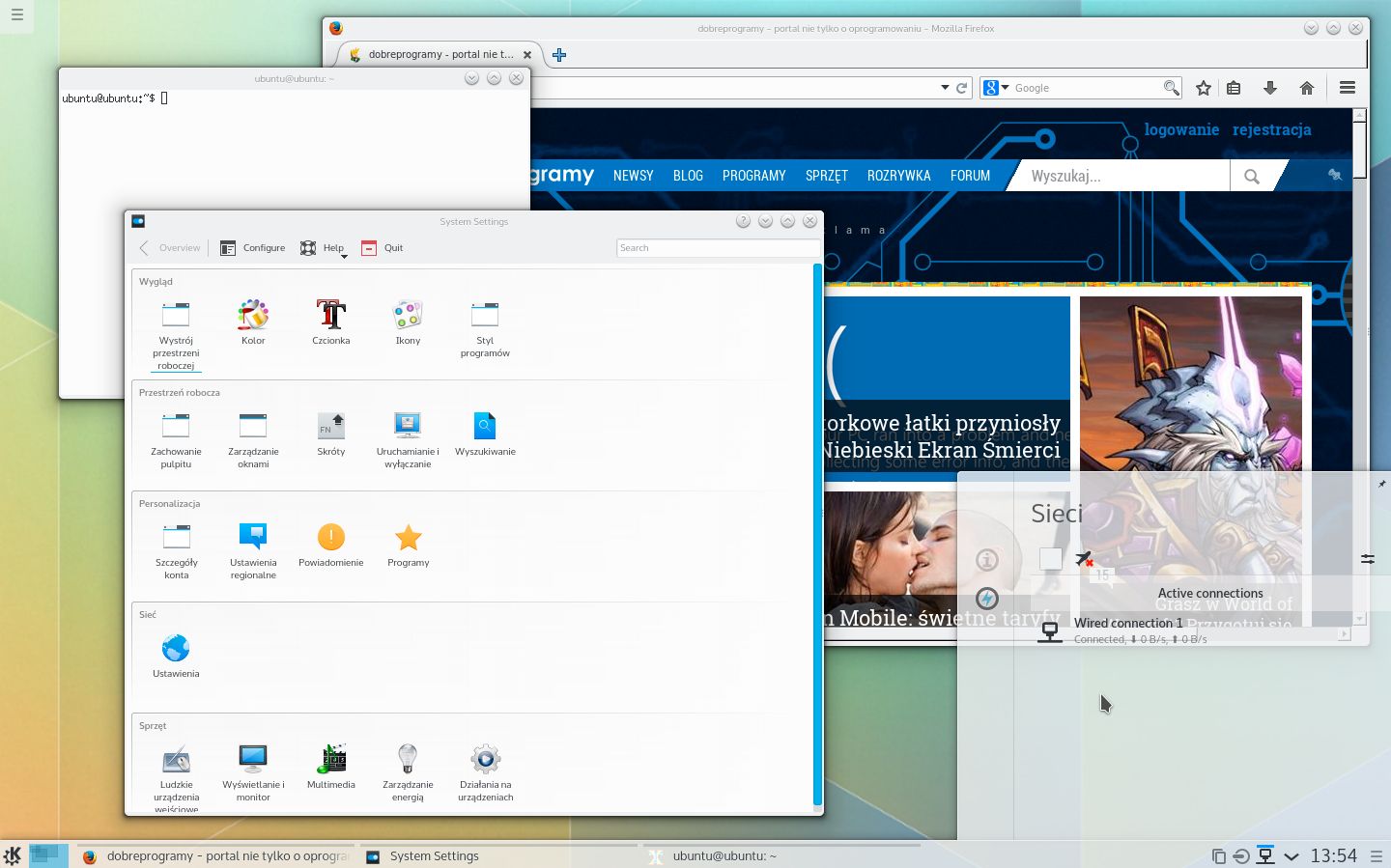Toggle the networking checkbox in Sieci popup
Image resolution: width=1391 pixels, height=868 pixels.
1051,558
